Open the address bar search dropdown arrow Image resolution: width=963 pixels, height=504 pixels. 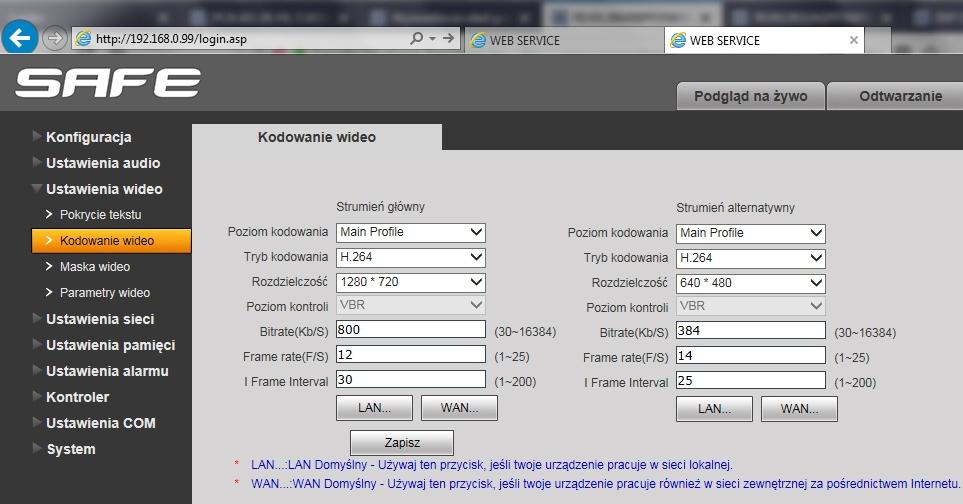coord(432,39)
